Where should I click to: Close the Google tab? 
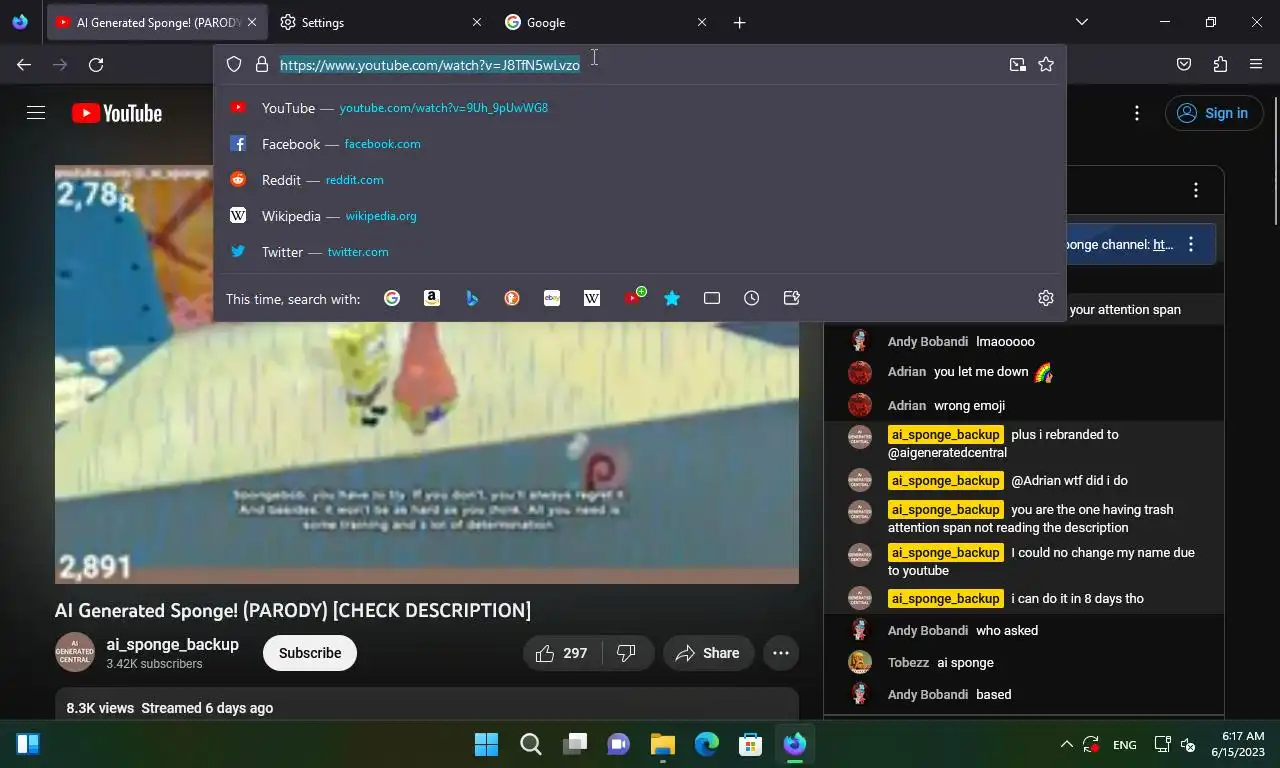coord(702,22)
